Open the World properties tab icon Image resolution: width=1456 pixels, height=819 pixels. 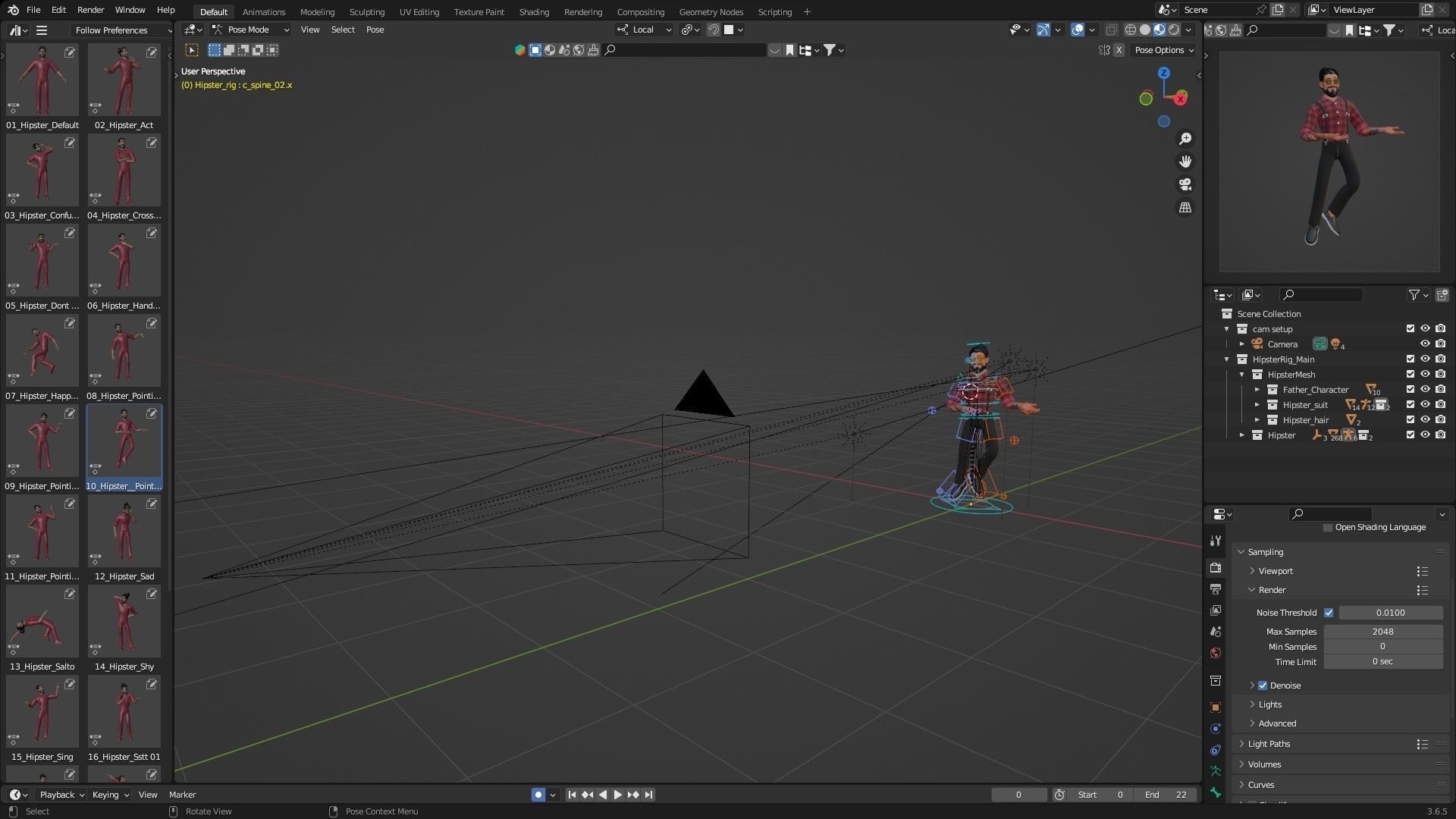click(x=1216, y=653)
